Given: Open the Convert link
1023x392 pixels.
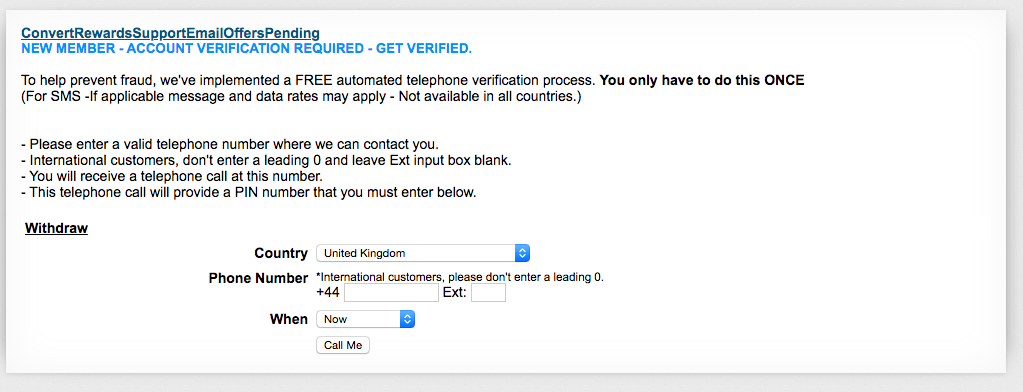Looking at the screenshot, I should tap(48, 33).
